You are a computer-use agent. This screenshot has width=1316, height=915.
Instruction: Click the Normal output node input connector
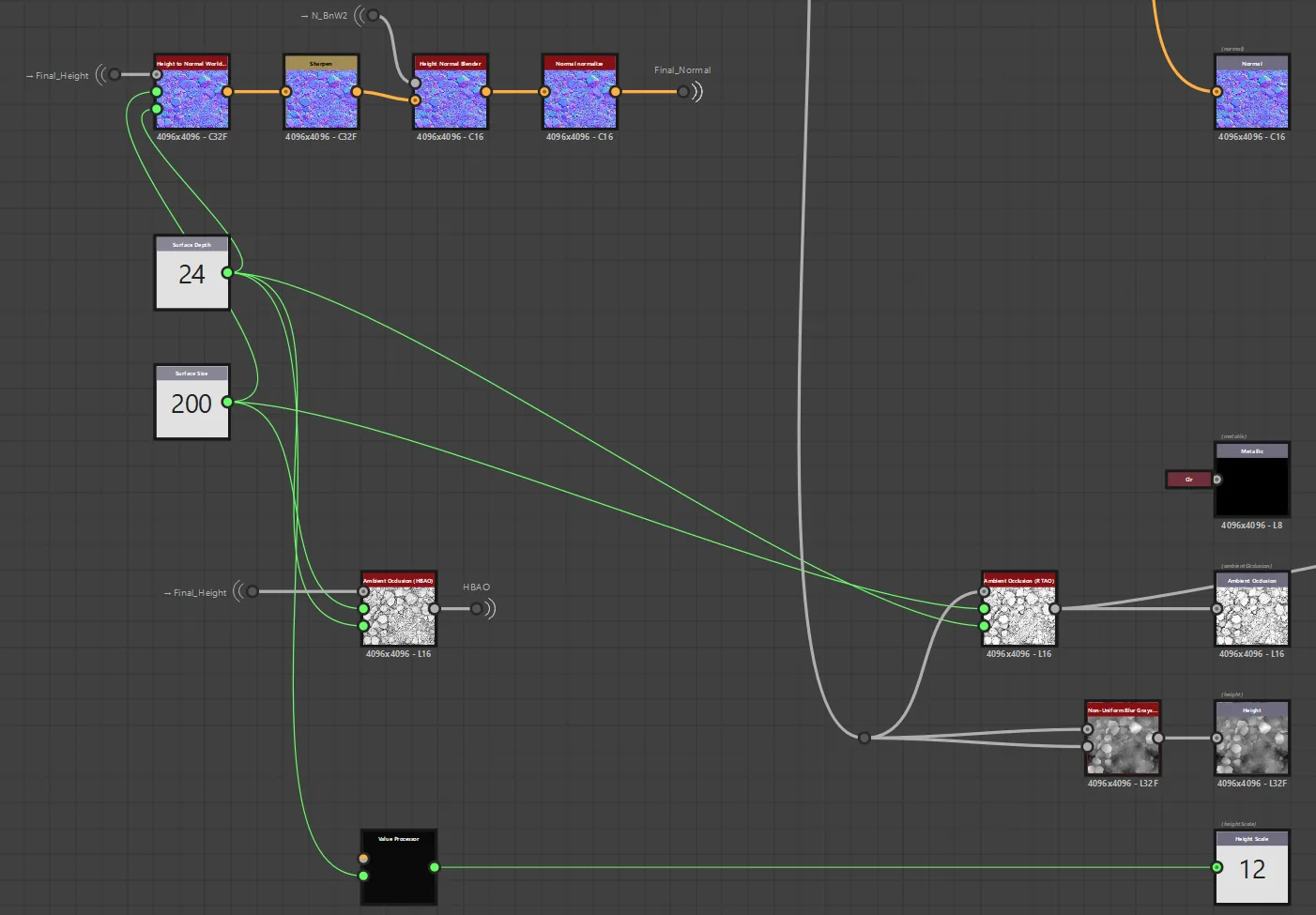click(1217, 92)
